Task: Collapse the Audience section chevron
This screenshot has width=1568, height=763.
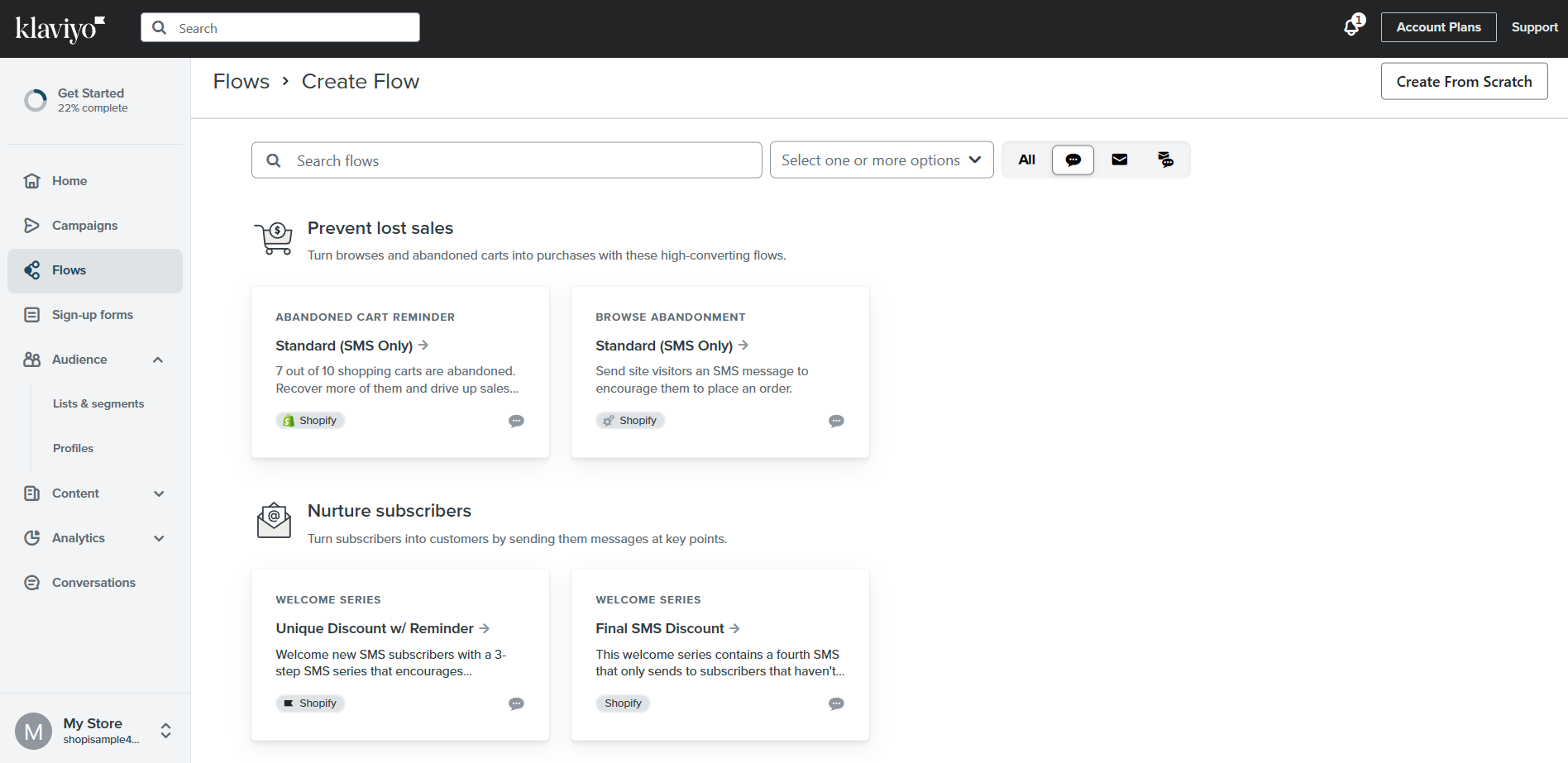Action: tap(158, 360)
